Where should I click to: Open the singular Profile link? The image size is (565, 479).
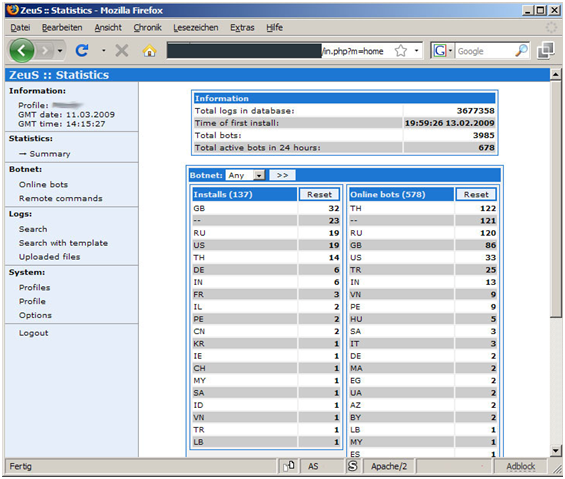pyautogui.click(x=32, y=301)
